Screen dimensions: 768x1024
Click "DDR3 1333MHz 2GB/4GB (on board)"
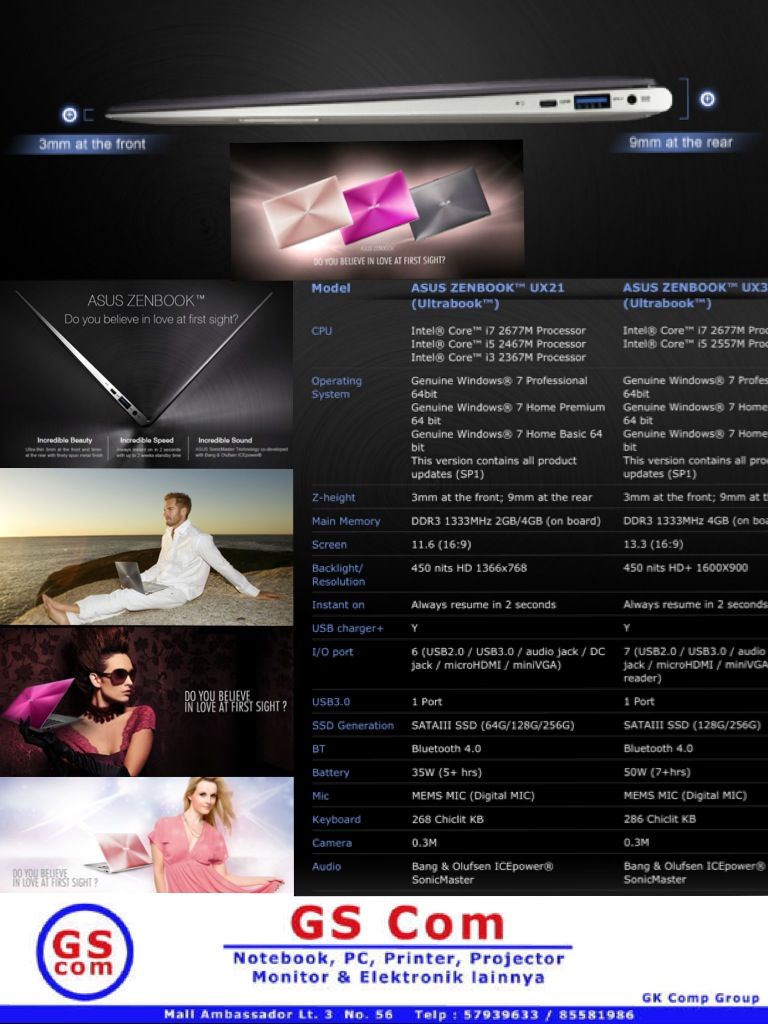click(505, 521)
